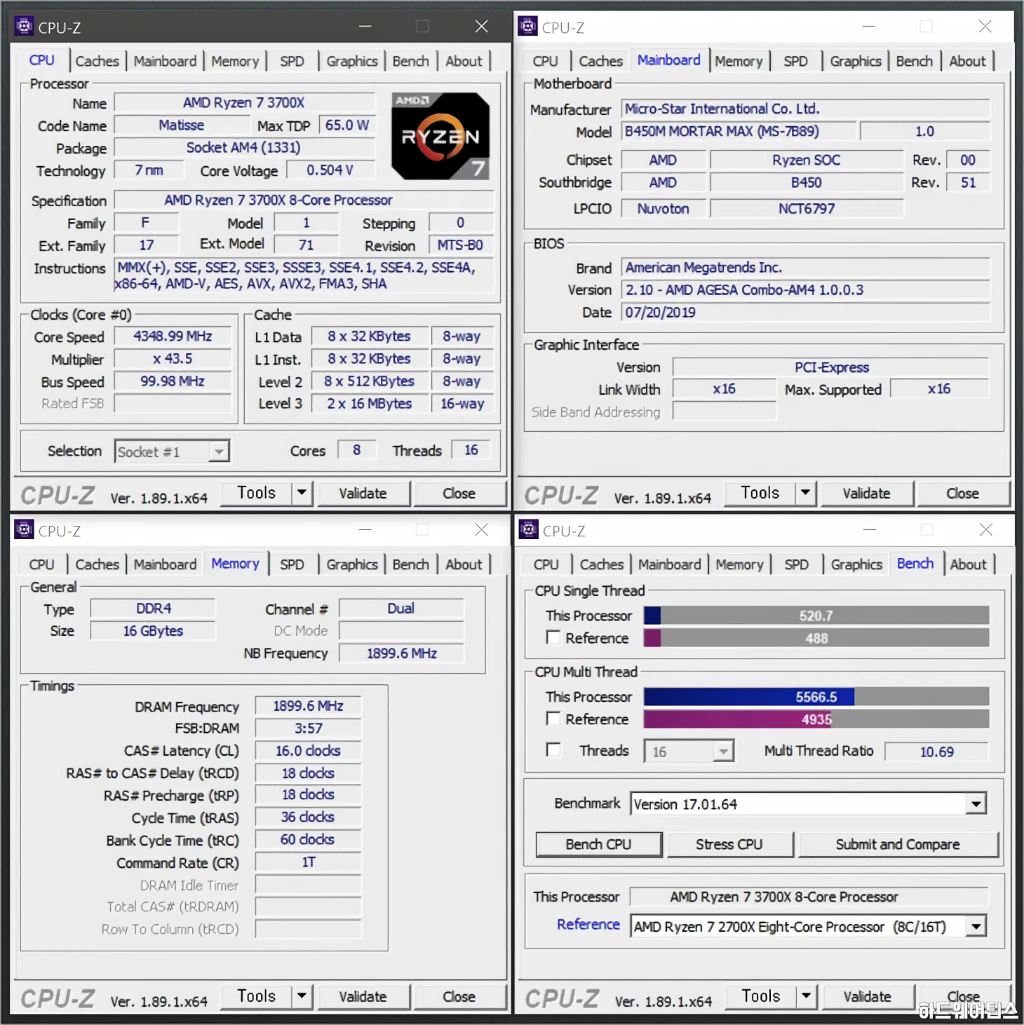This screenshot has height=1025, width=1024.
Task: Enable the Threads checkbox in Bench window
Action: [x=553, y=749]
